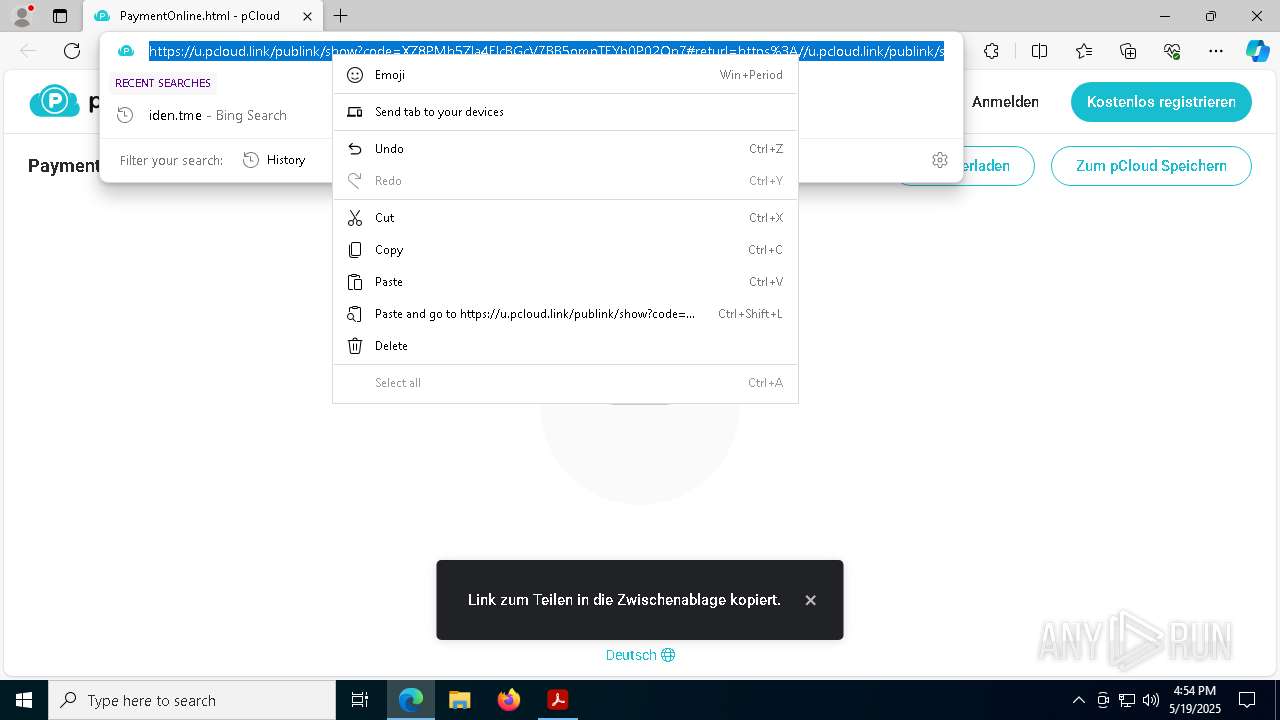Click Kostenlos registrieren button
The width and height of the screenshot is (1280, 720).
coord(1161,102)
